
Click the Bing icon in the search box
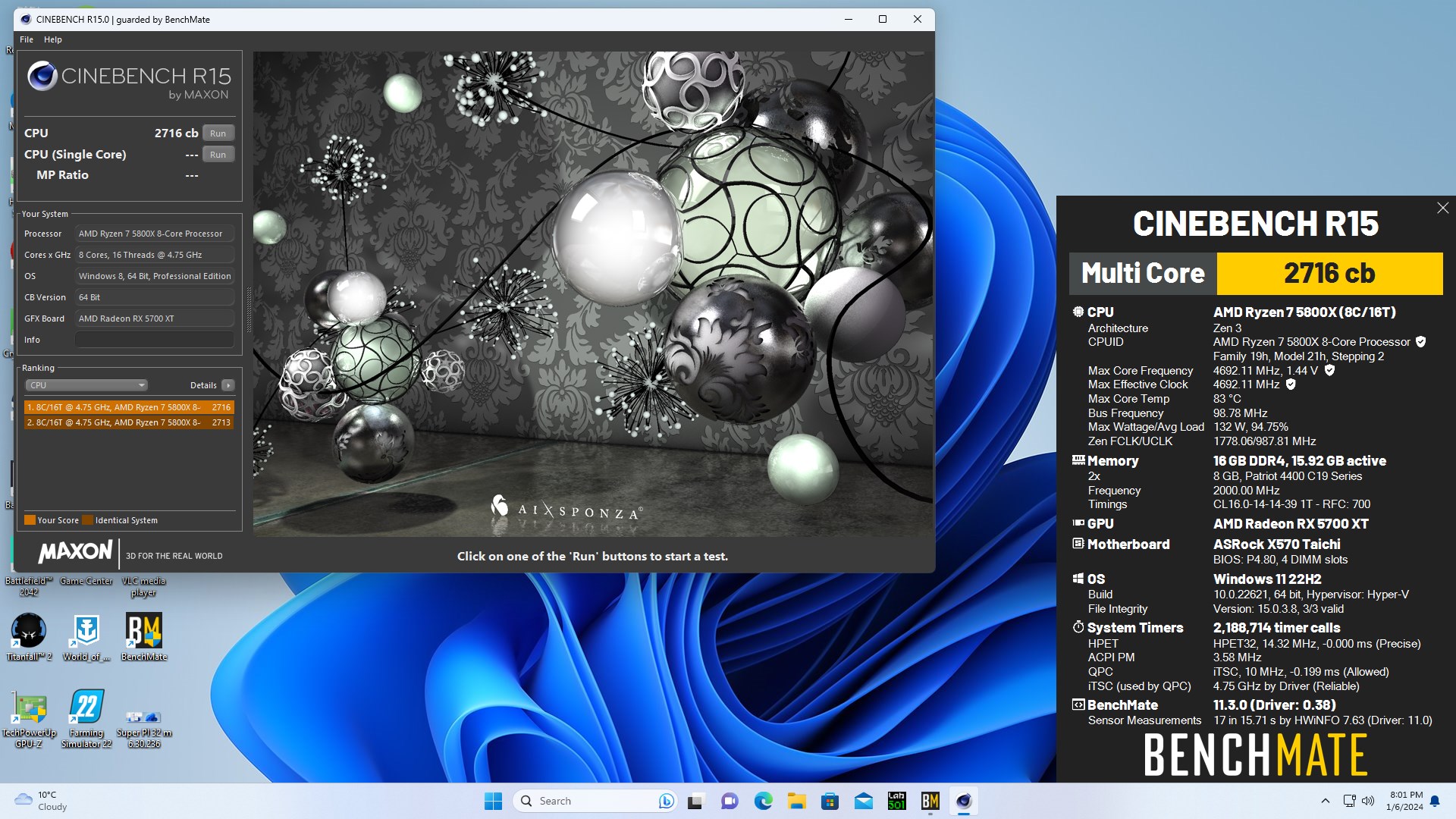[666, 801]
